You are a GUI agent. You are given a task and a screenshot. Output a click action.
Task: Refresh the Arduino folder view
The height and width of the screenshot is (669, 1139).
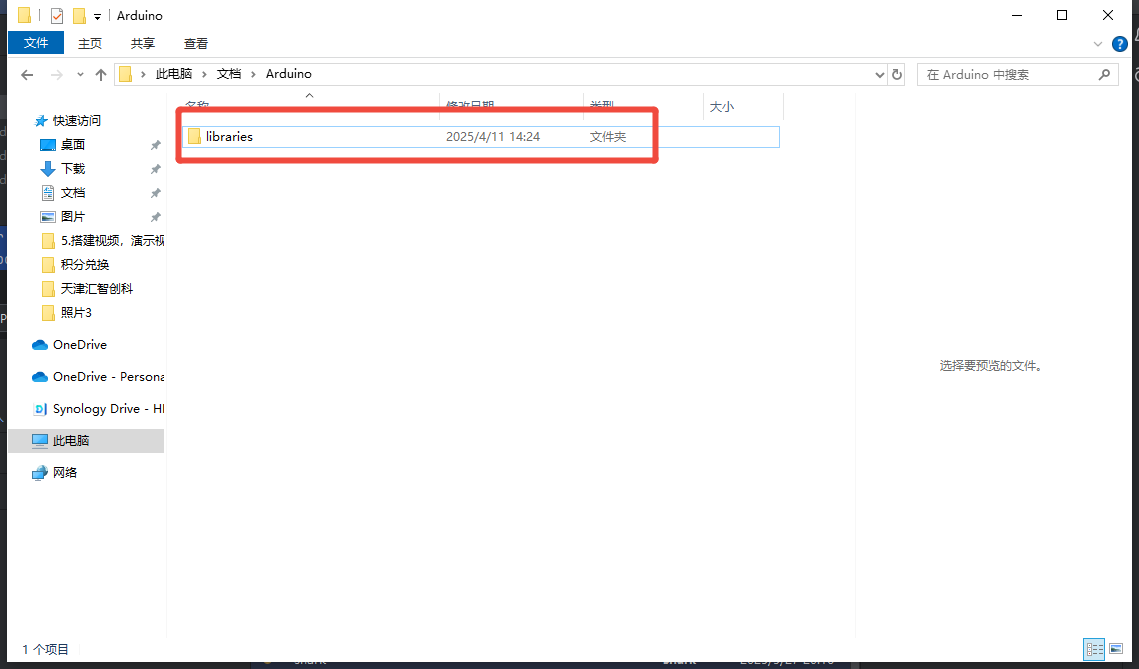pyautogui.click(x=897, y=75)
